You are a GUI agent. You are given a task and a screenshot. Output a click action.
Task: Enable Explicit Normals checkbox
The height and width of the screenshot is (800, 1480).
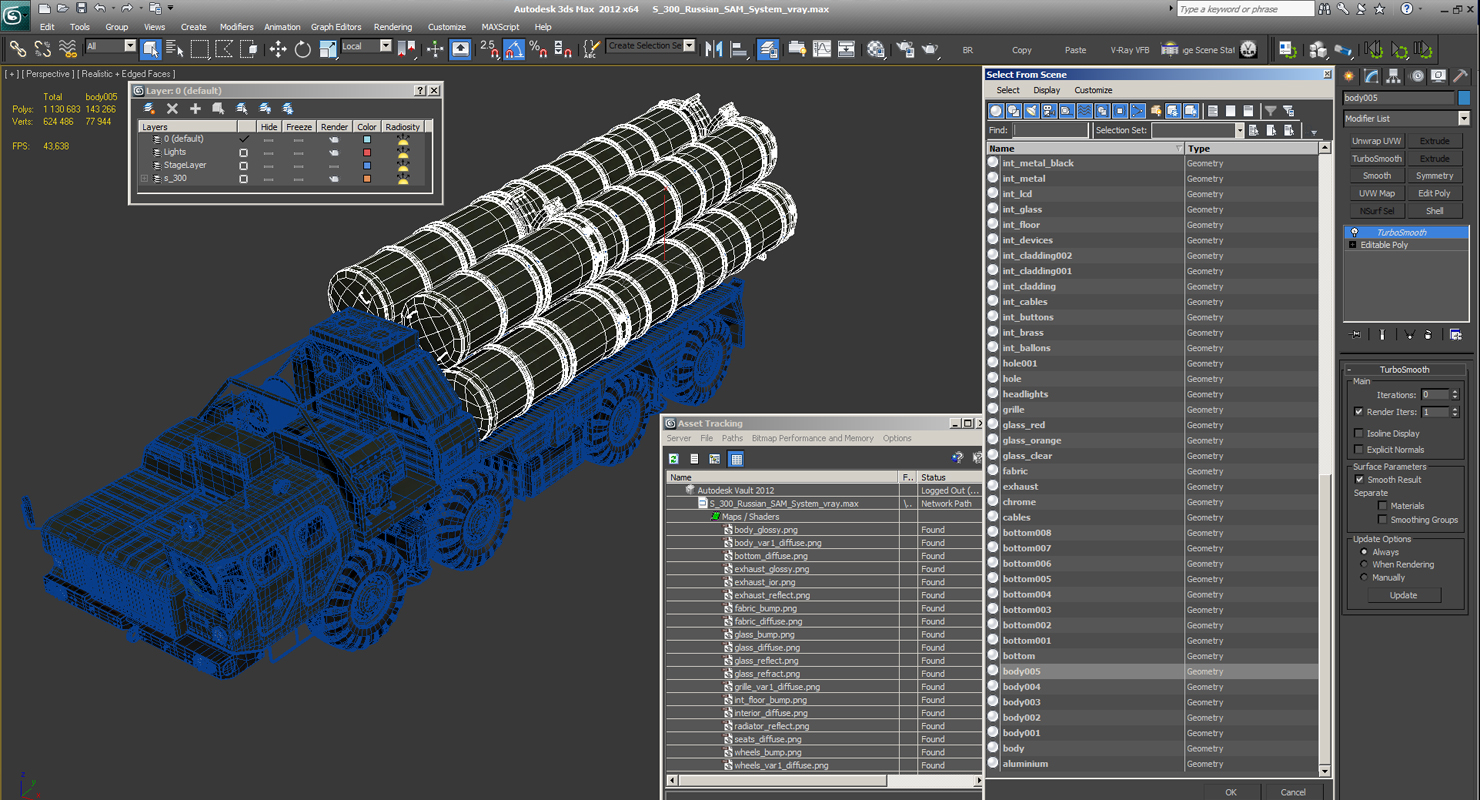pos(1358,450)
